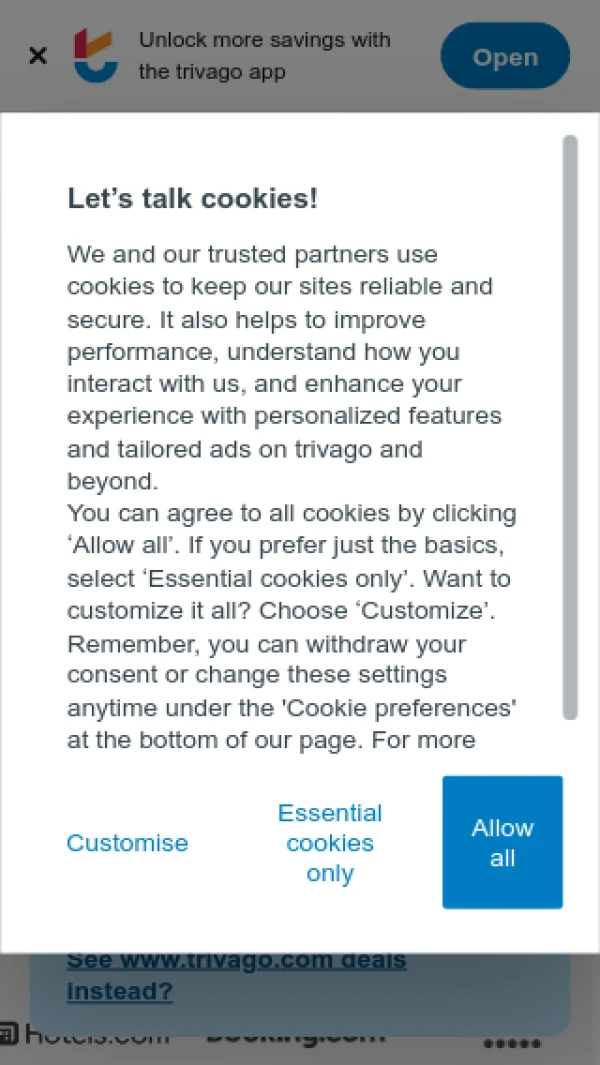The image size is (600, 1065).
Task: Follow 'See www.trivago.com deals instead?' link
Action: pyautogui.click(x=236, y=976)
